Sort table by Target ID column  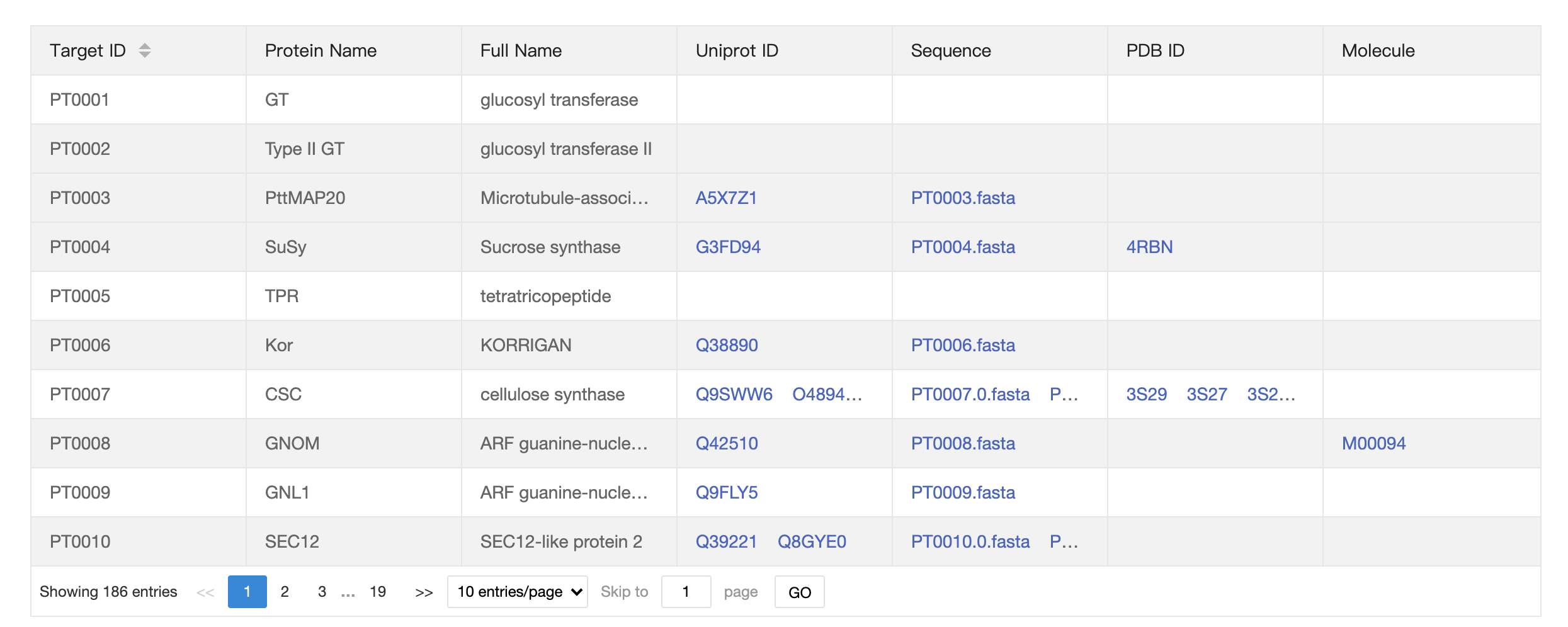coord(144,50)
